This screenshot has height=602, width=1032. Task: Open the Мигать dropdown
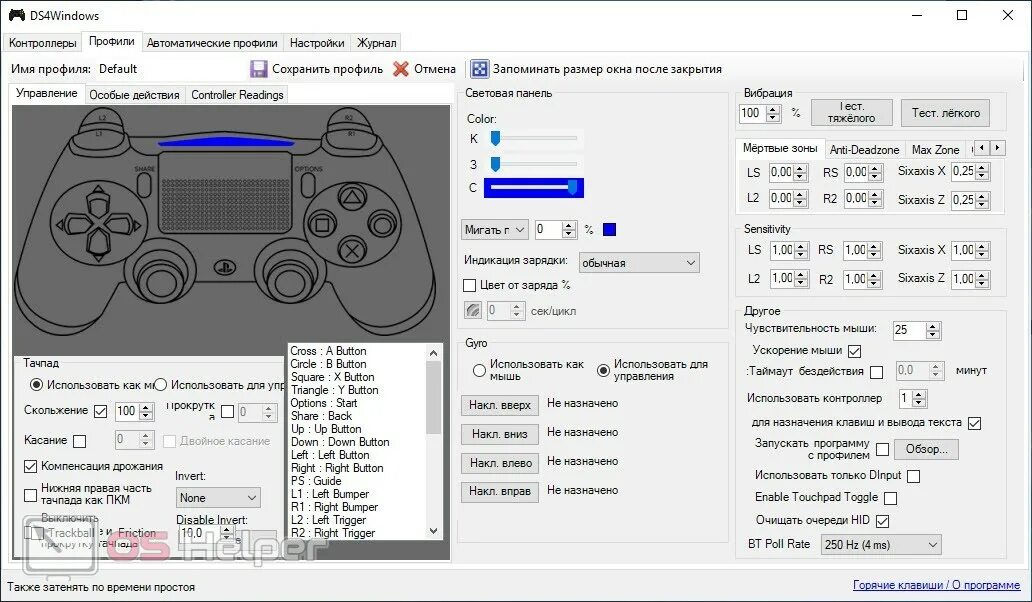pos(494,230)
